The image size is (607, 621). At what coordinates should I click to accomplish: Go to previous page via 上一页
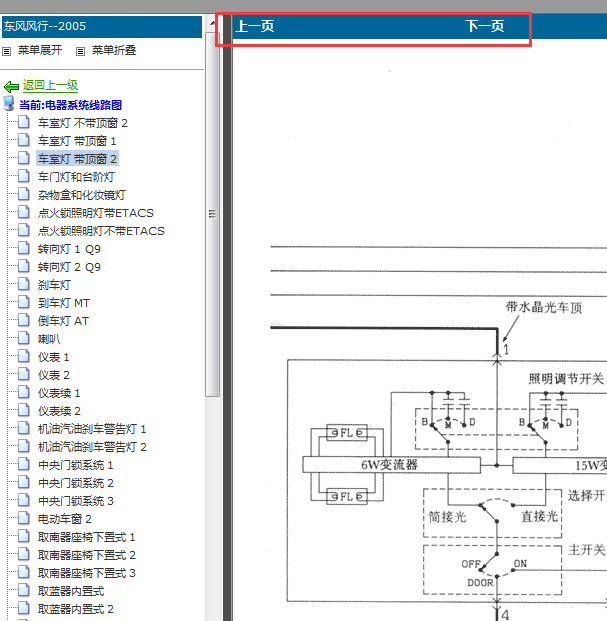point(255,26)
